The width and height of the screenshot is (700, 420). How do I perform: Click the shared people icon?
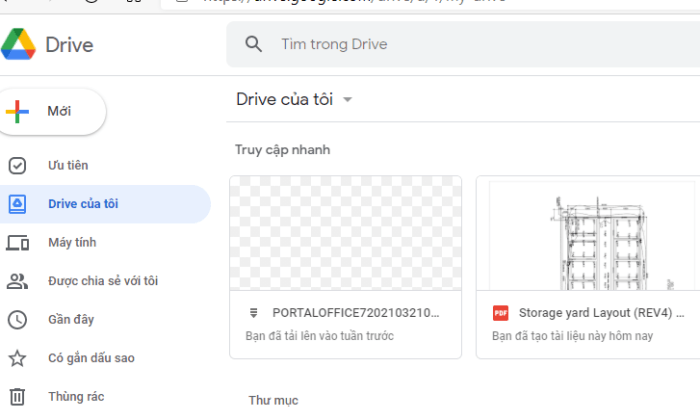[x=17, y=281]
